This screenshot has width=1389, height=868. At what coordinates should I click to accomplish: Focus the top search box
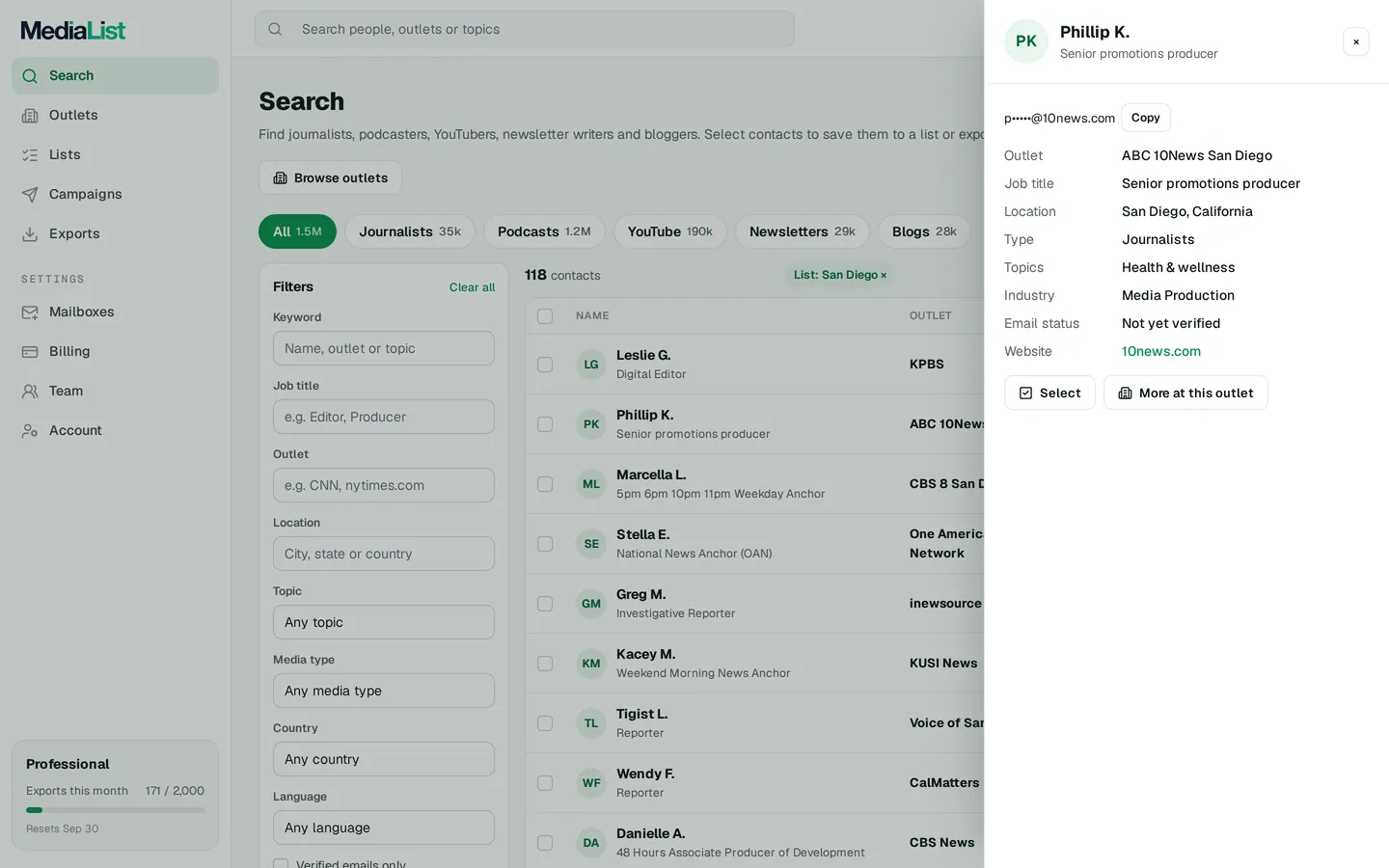click(525, 29)
